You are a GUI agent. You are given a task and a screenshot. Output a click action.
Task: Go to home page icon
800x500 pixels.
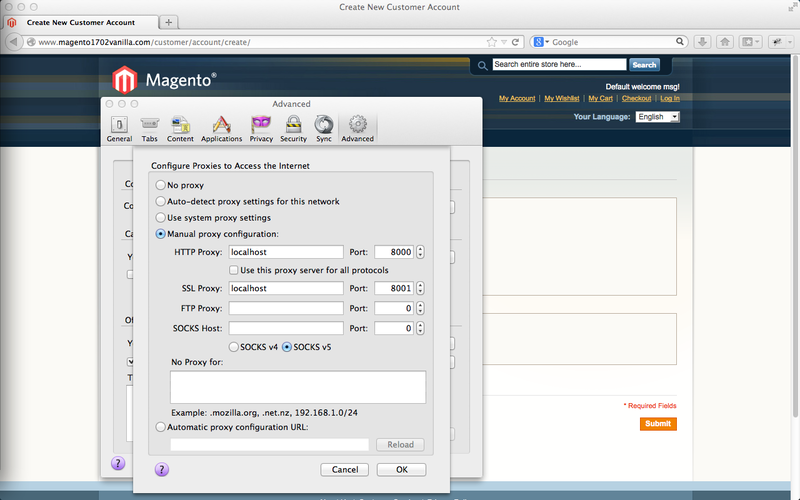point(724,42)
